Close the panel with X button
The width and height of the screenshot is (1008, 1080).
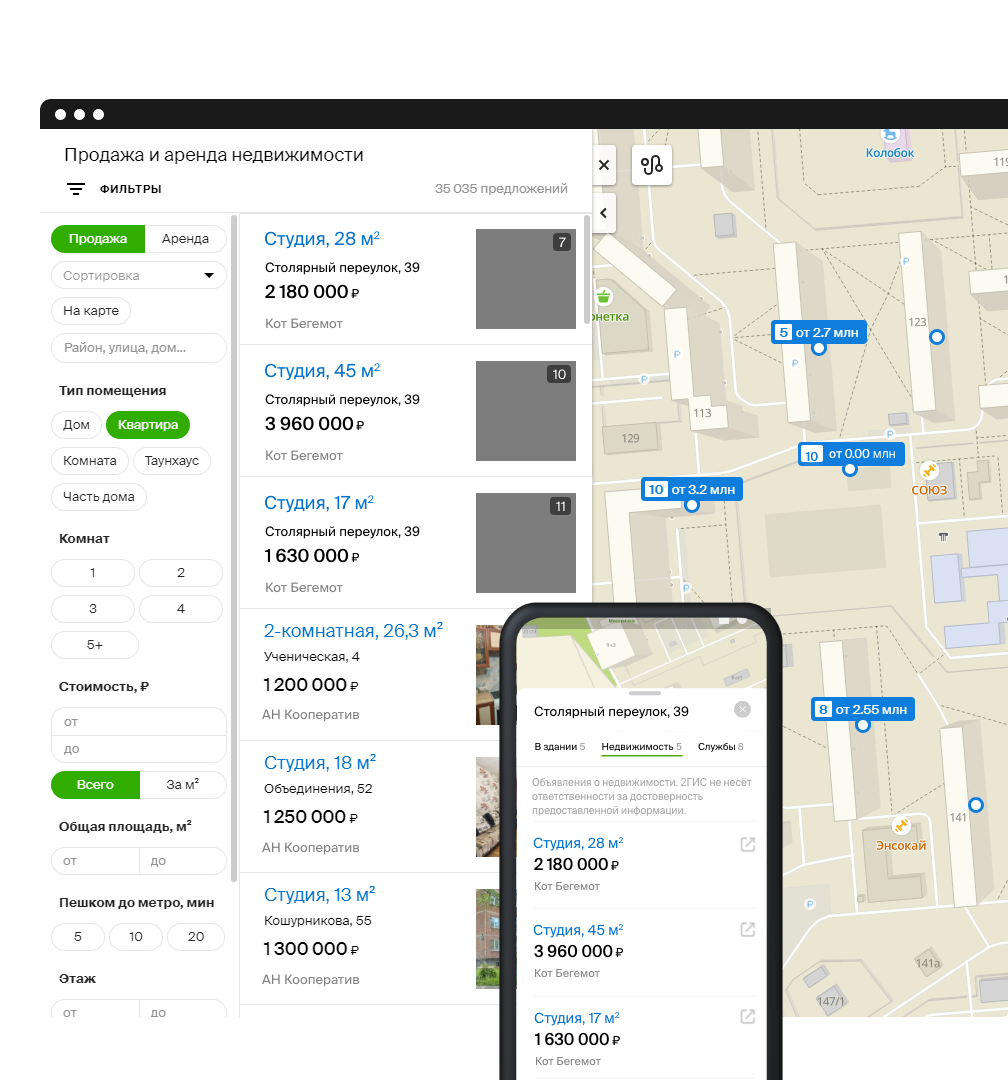tap(604, 165)
